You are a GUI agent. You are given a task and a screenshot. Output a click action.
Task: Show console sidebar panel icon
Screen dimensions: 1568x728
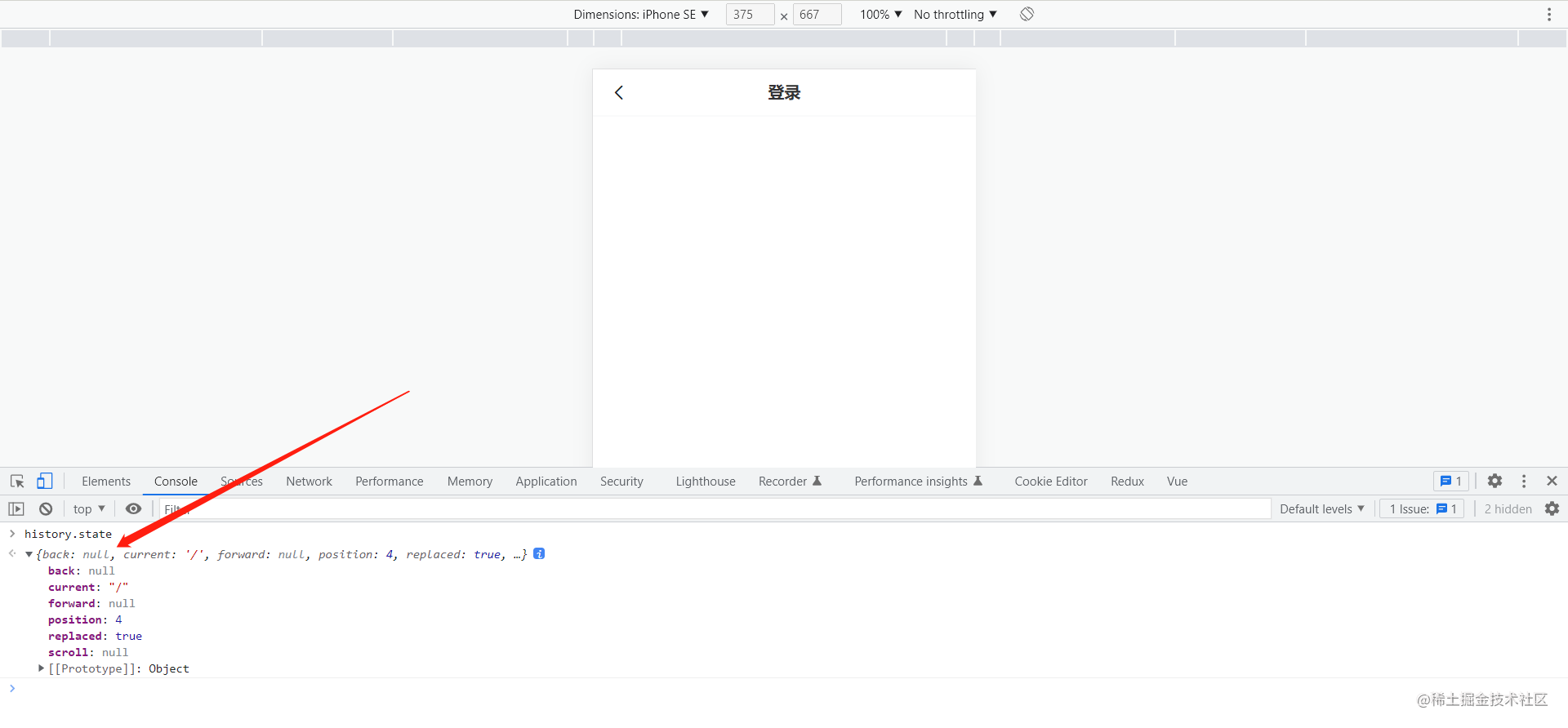[x=16, y=508]
